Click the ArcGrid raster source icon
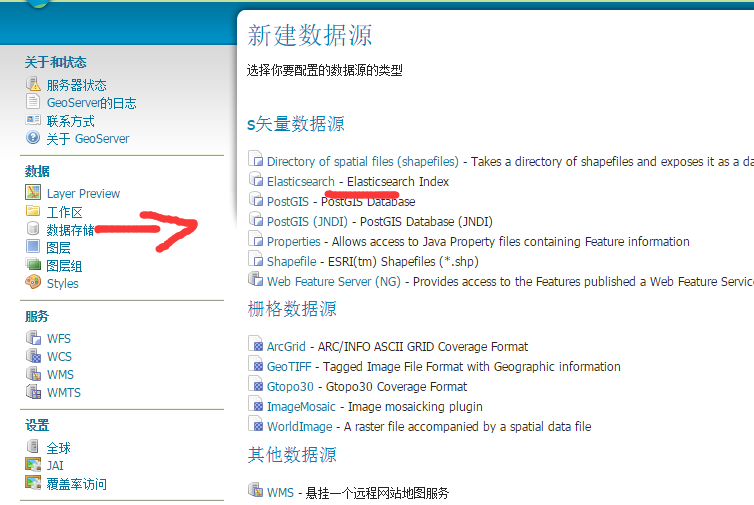The height and width of the screenshot is (505, 754). pos(256,344)
